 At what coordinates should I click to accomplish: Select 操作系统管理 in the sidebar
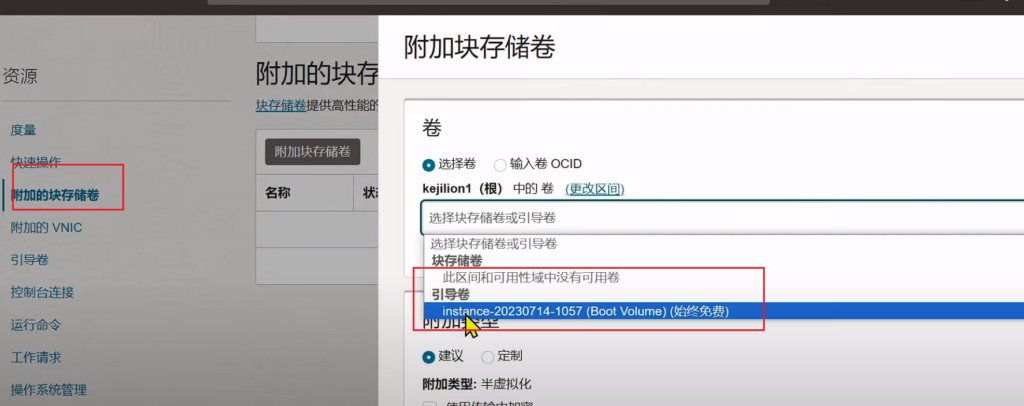(49, 390)
